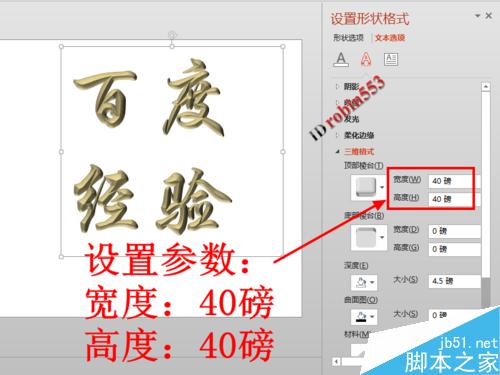Click the top bevel 高度(H) field
The width and height of the screenshot is (500, 375).
click(454, 199)
